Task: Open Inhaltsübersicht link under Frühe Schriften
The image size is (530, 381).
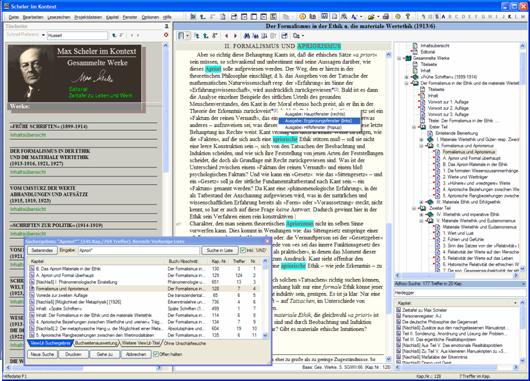Action: [x=28, y=135]
